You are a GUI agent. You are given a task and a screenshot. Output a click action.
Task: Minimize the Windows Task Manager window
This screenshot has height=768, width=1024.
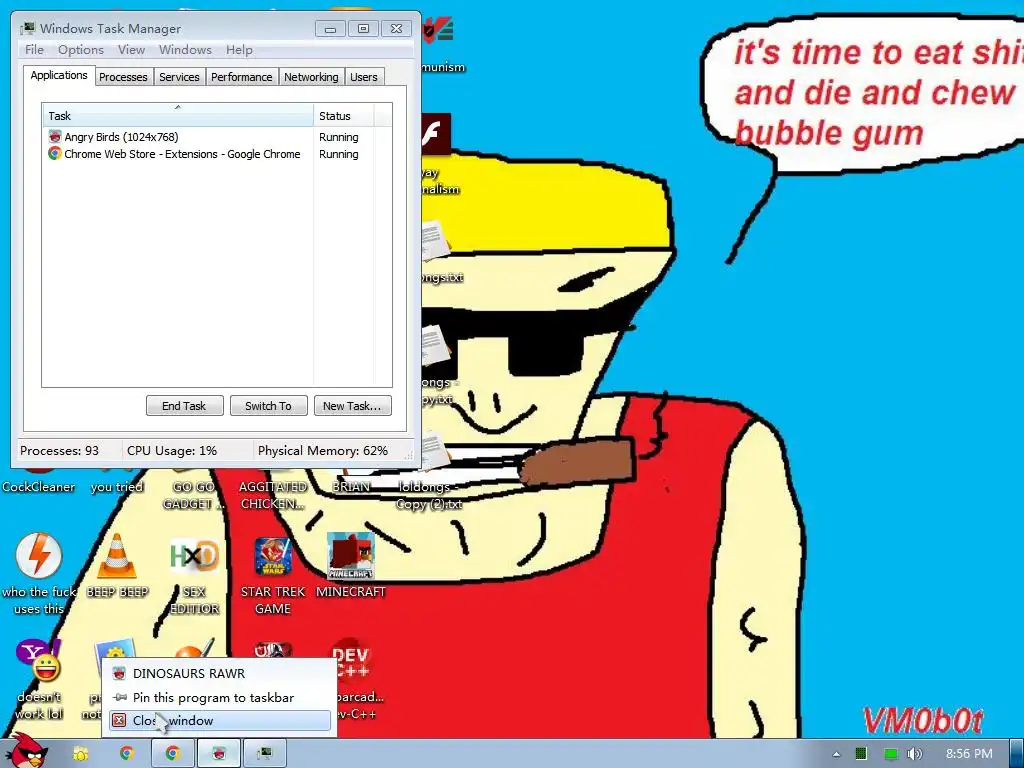click(330, 29)
